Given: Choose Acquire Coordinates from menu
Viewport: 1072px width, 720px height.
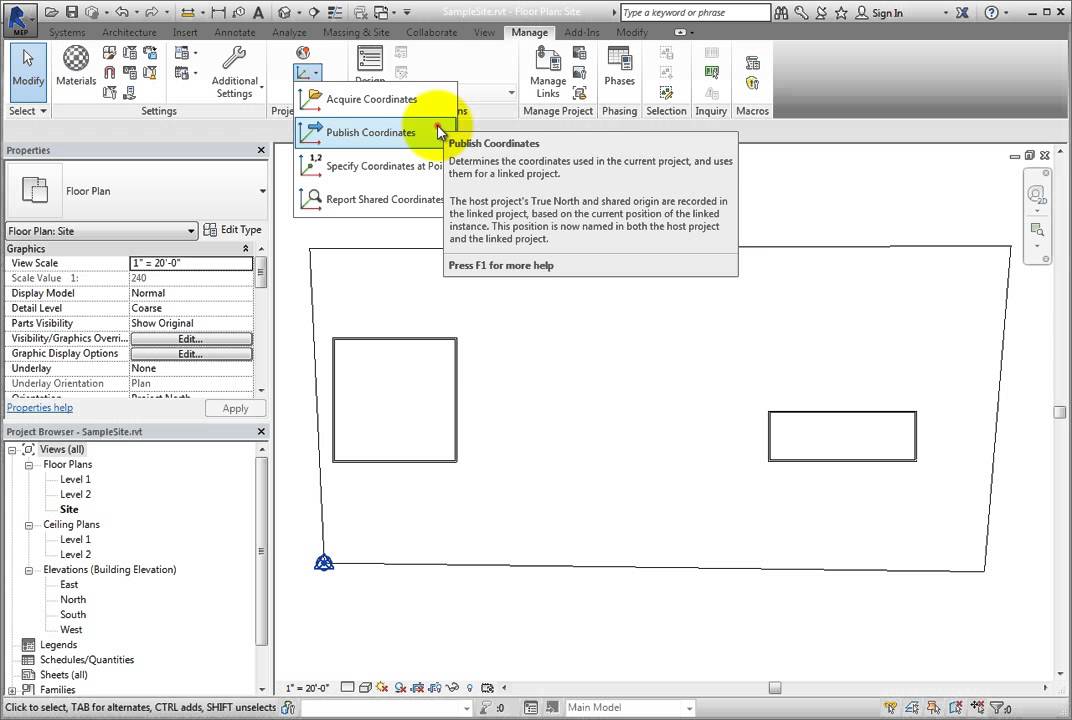Looking at the screenshot, I should point(375,99).
